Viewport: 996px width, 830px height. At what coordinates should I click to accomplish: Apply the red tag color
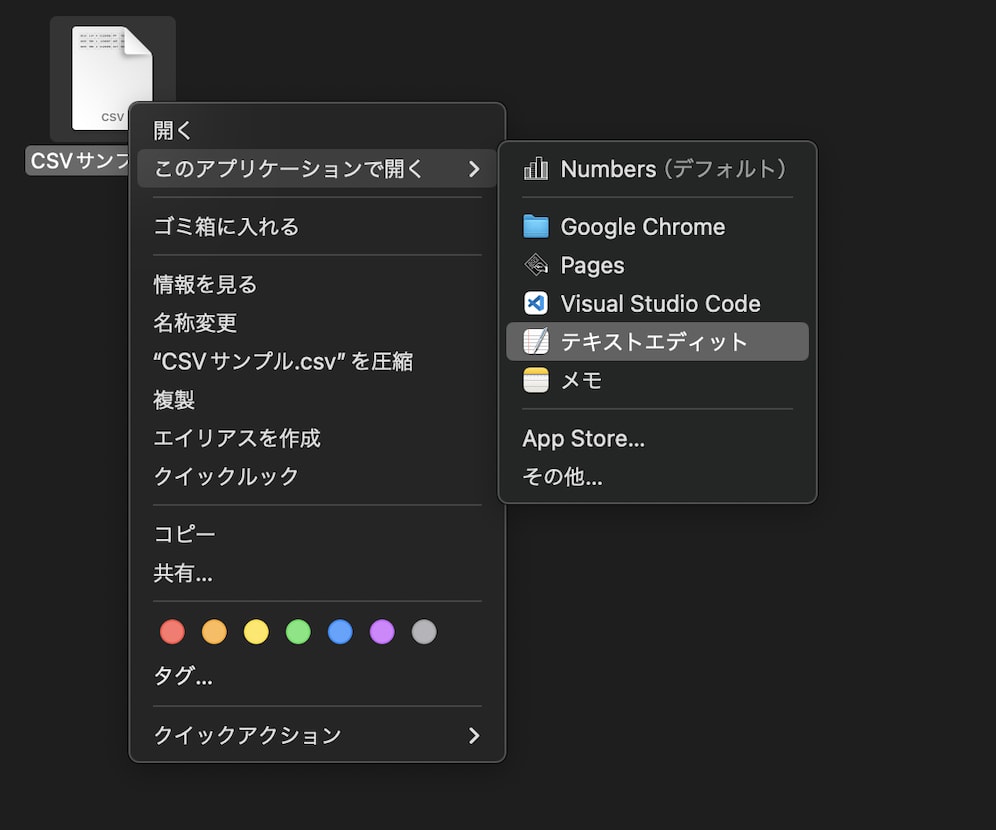coord(172,632)
